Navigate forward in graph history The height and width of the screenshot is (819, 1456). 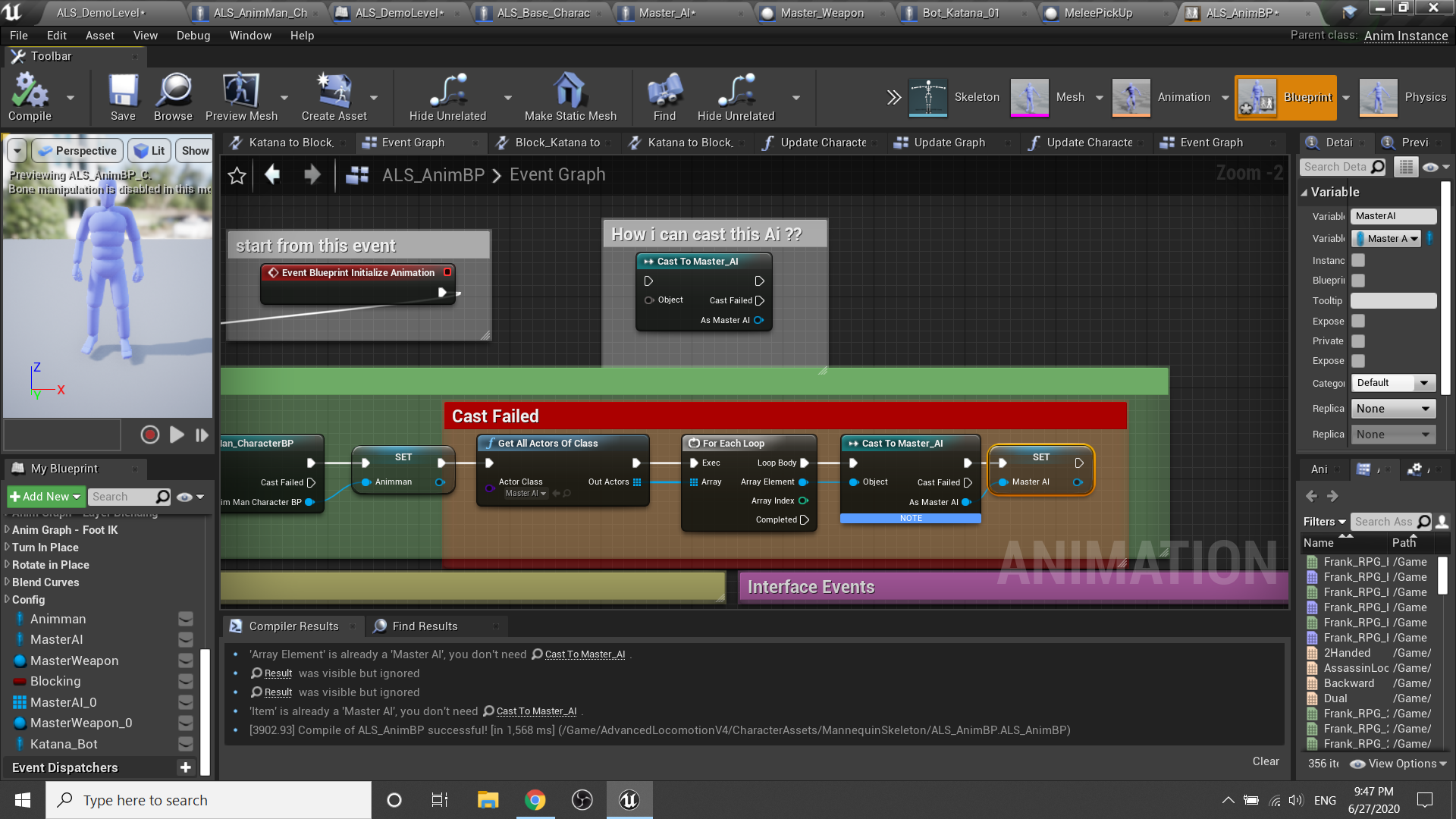coord(312,175)
